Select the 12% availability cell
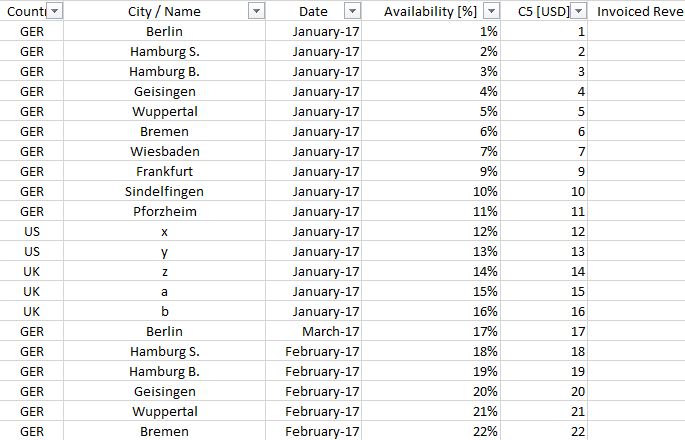Screen dimensions: 685x440 [x=431, y=232]
